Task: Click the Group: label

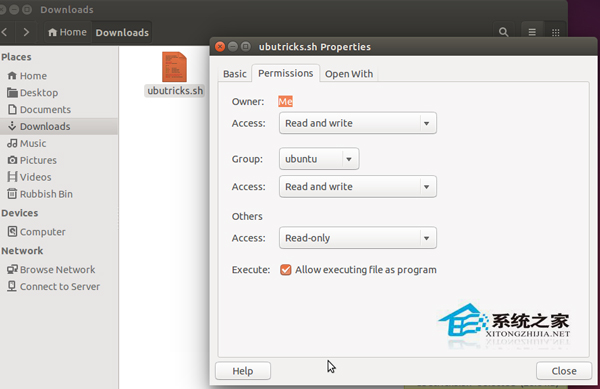Action: tap(247, 159)
